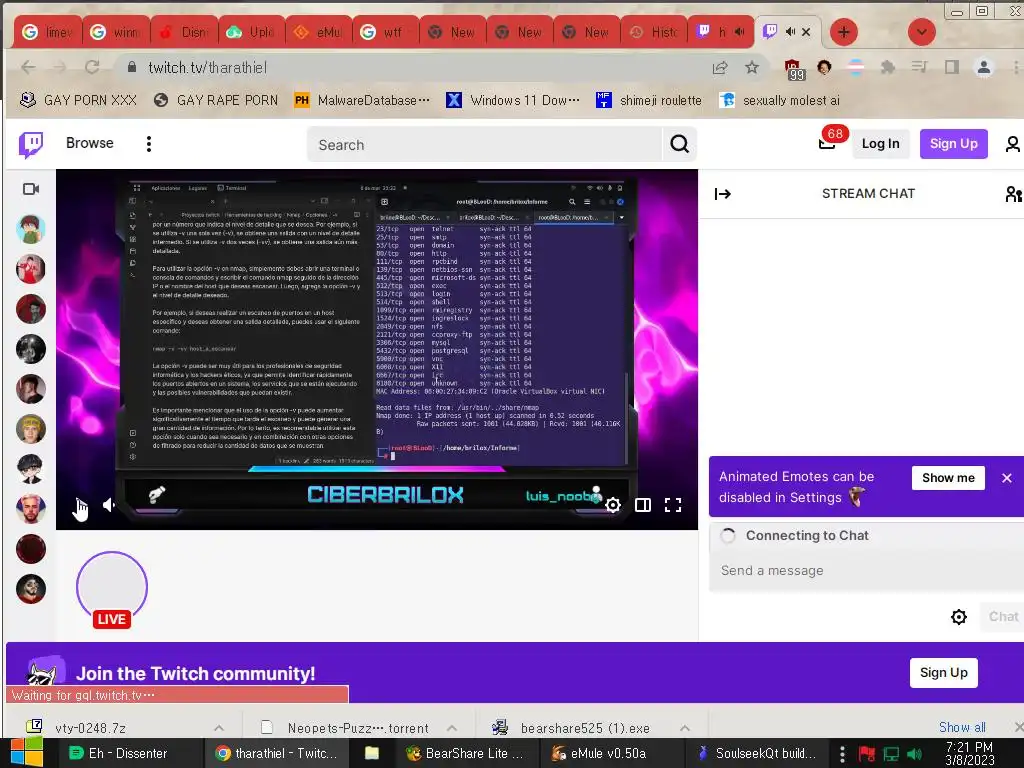Open the Twitch more options menu

tap(149, 144)
